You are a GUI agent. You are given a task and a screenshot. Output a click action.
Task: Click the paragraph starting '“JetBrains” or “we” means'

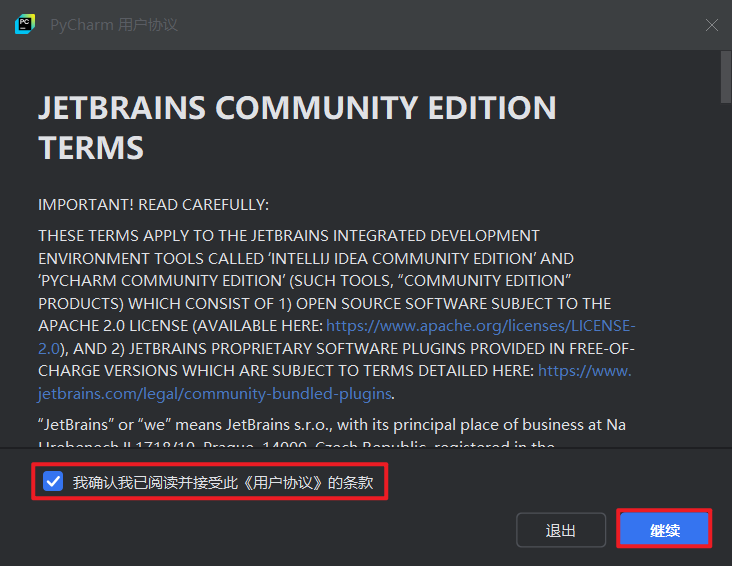click(x=332, y=434)
